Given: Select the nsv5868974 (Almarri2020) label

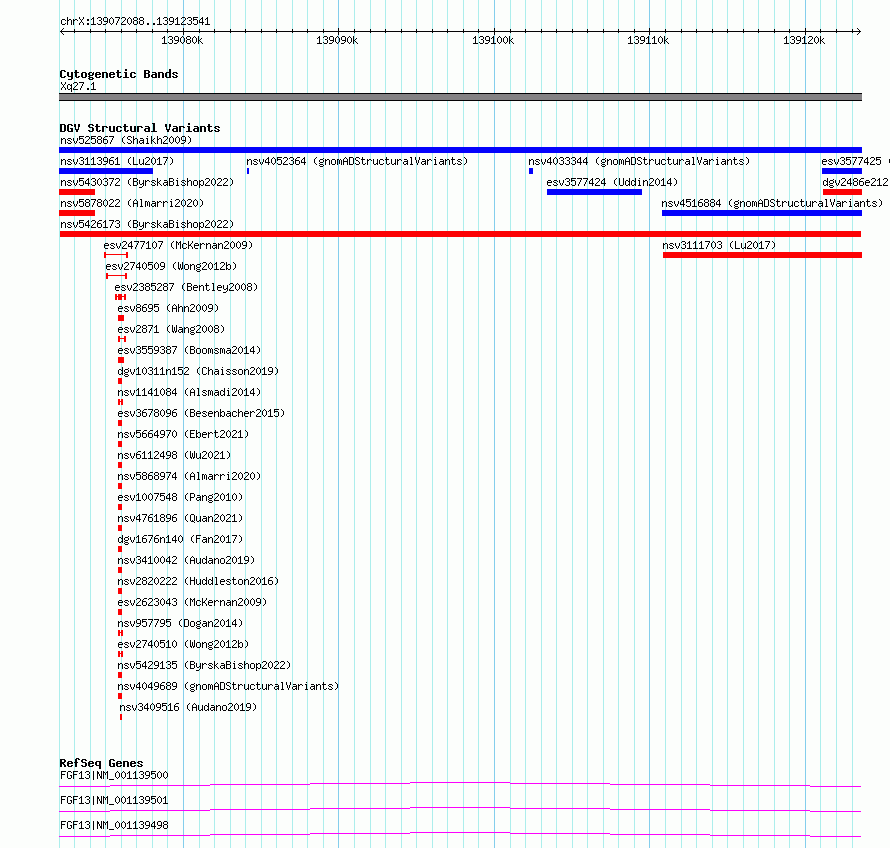Looking at the screenshot, I should pyautogui.click(x=189, y=476).
